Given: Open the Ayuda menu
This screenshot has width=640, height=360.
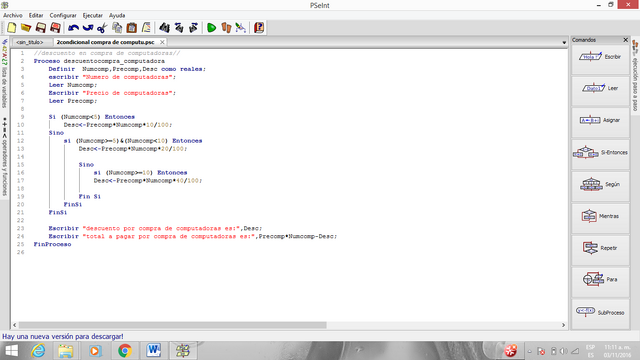Looking at the screenshot, I should (117, 16).
